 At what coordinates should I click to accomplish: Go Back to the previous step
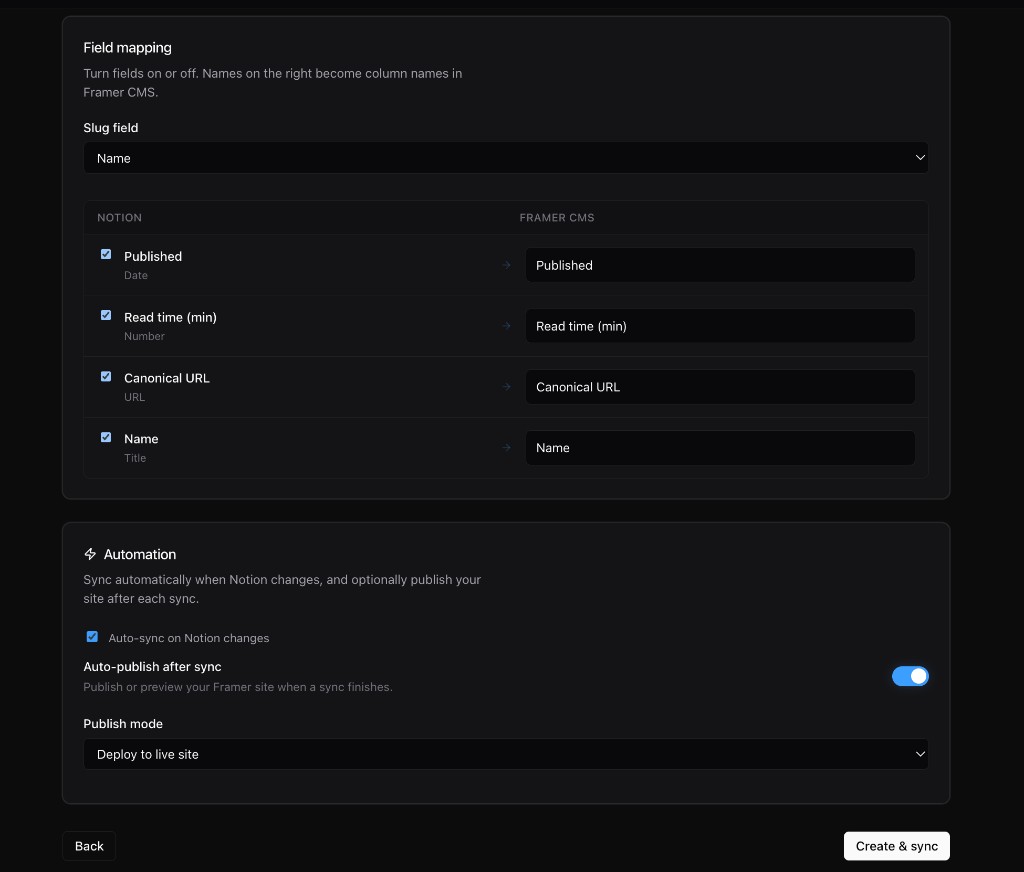(89, 846)
